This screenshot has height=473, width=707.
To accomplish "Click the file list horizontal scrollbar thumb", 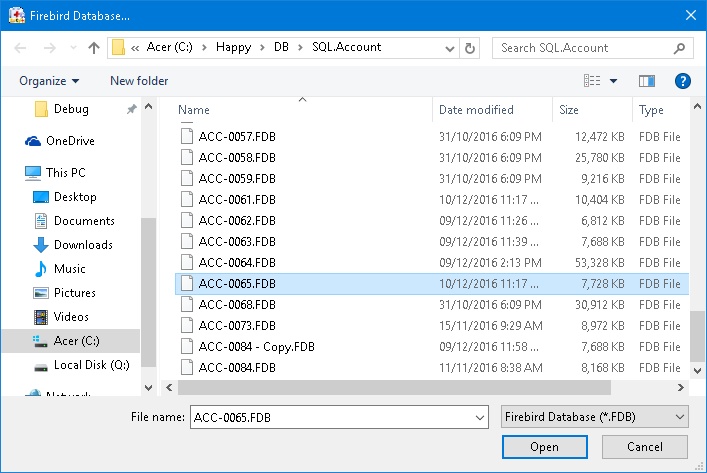I will pos(395,388).
